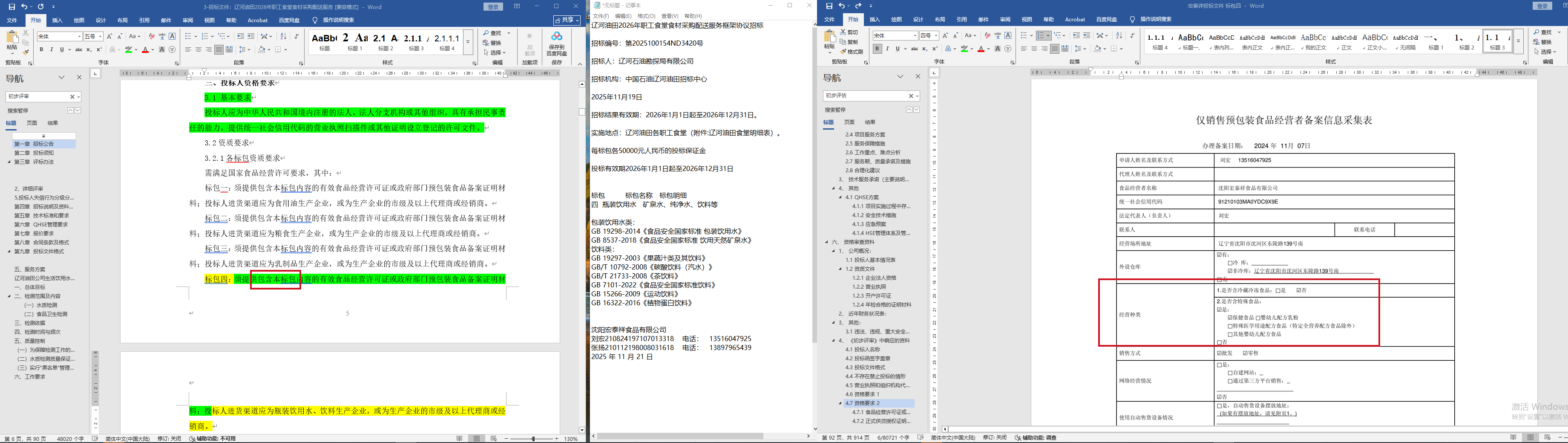
Task: Open phonetic guide (wén) in left Word window
Action: [x=162, y=37]
